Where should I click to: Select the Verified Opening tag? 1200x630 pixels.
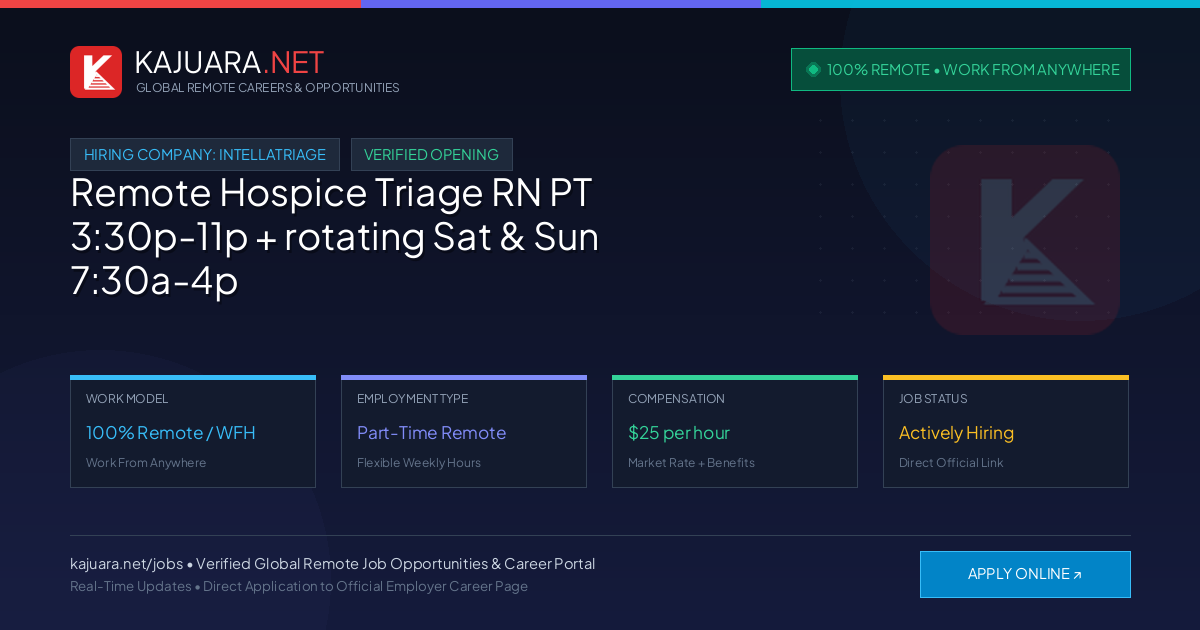click(x=432, y=155)
